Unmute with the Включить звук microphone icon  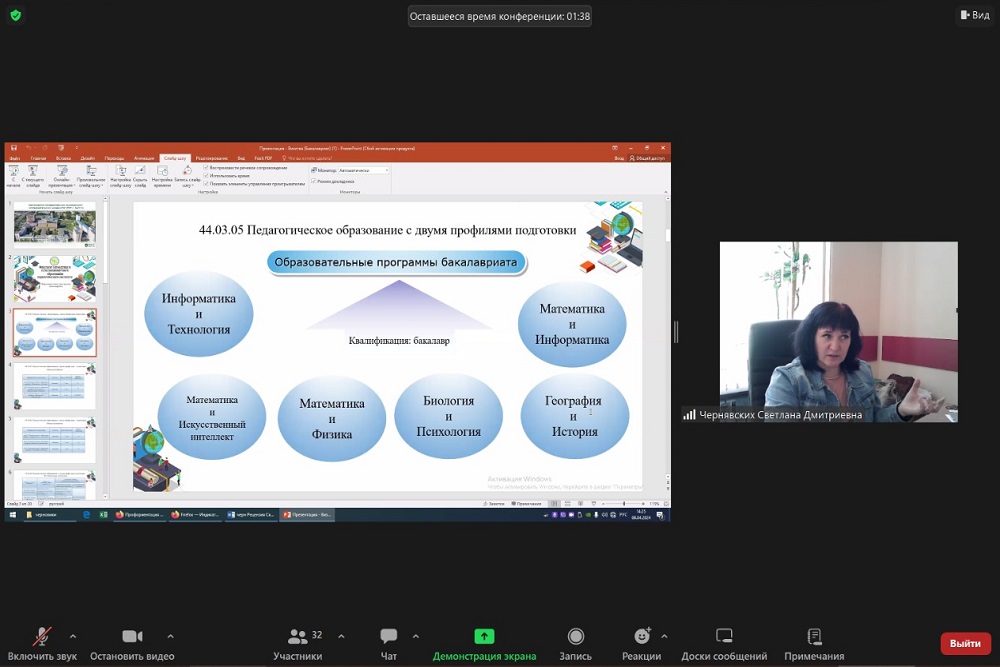tap(42, 636)
